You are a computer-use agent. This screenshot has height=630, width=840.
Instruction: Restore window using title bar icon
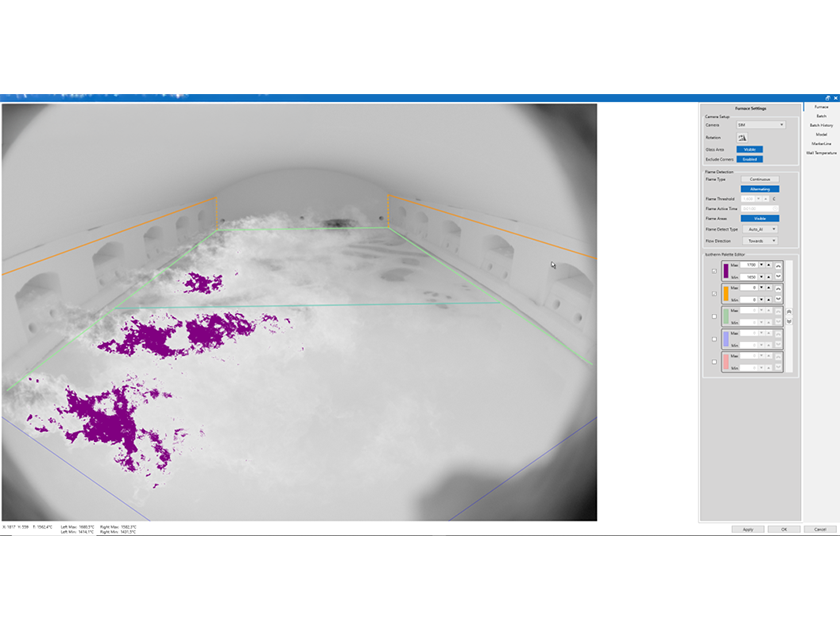[x=828, y=98]
